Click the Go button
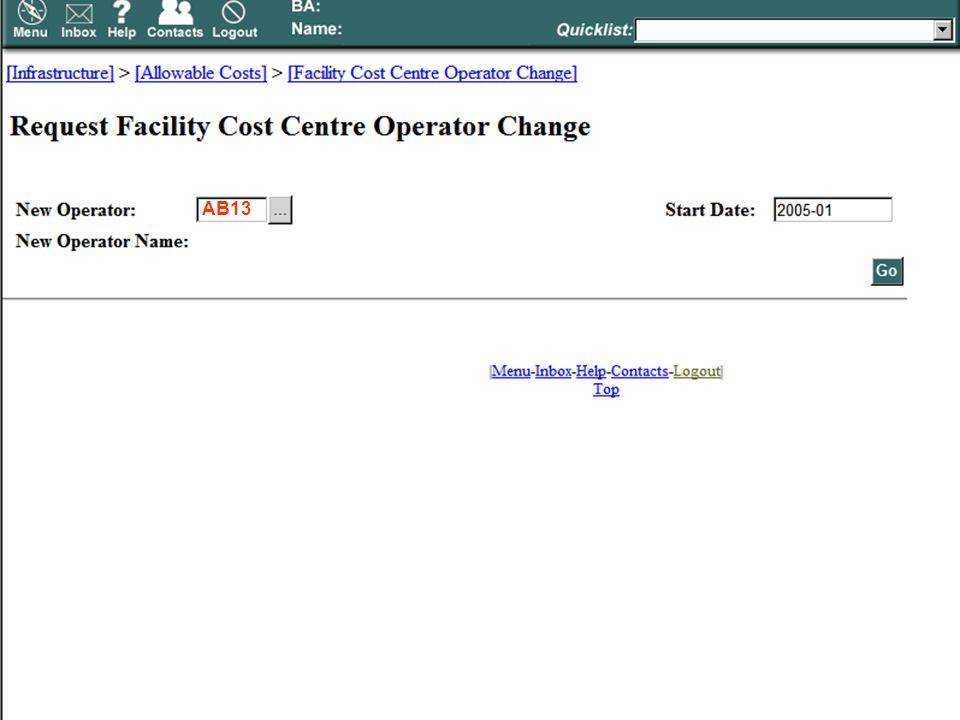Viewport: 960px width, 720px height. point(887,271)
